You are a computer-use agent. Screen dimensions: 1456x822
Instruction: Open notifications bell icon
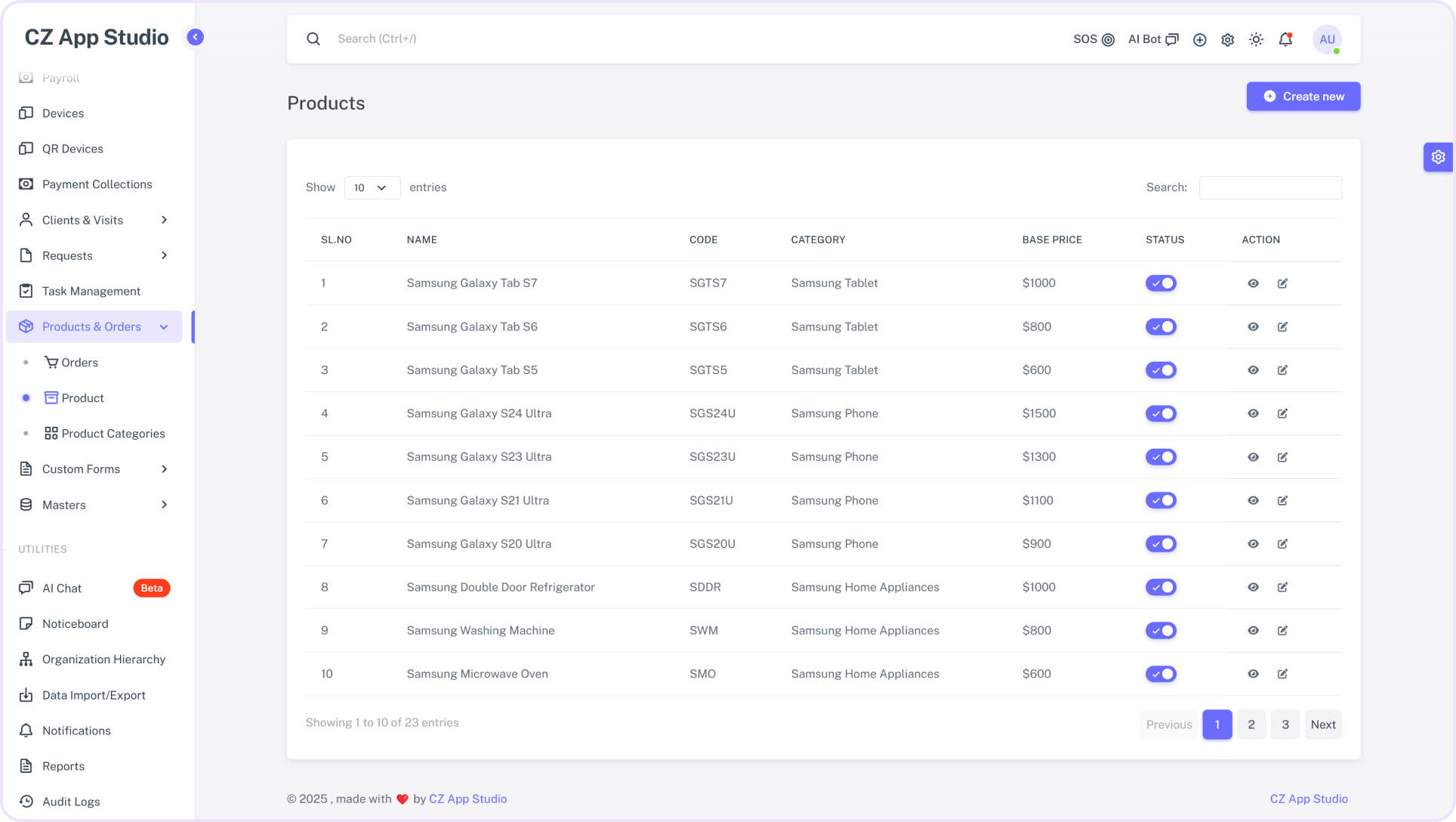[x=1285, y=39]
